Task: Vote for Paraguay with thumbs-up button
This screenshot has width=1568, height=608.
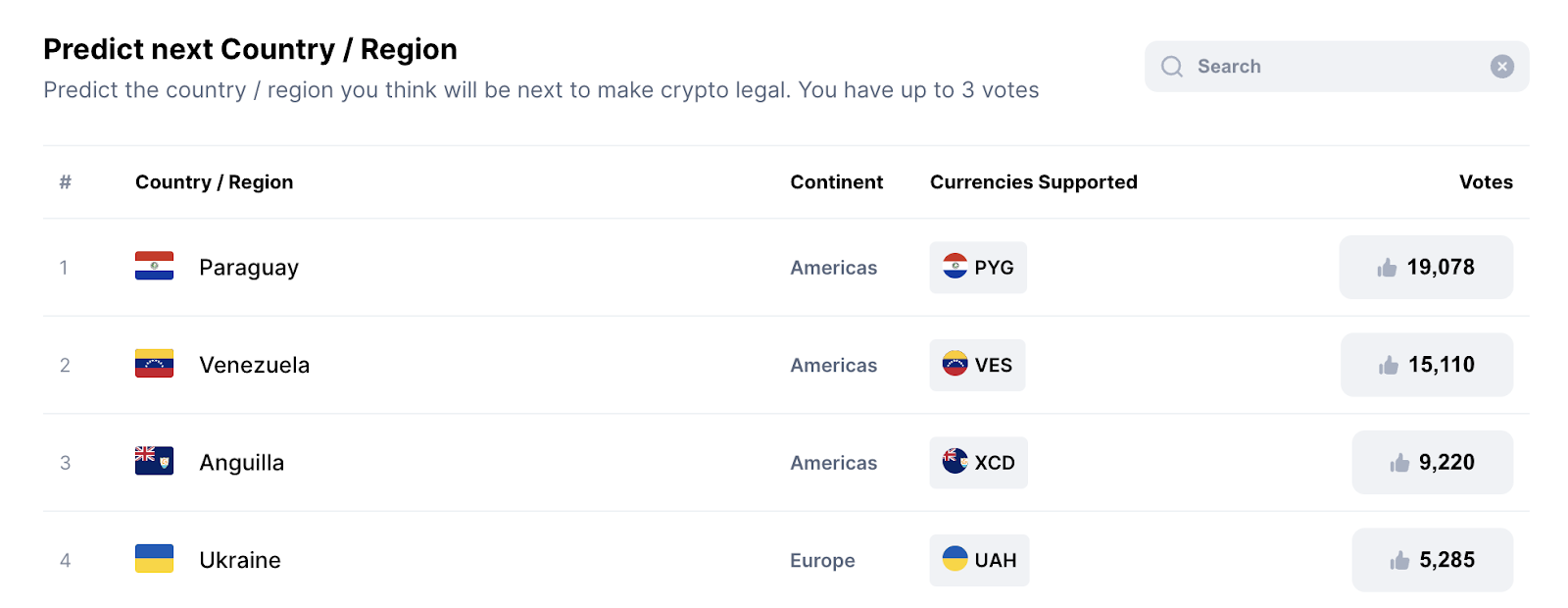Action: [x=1426, y=267]
